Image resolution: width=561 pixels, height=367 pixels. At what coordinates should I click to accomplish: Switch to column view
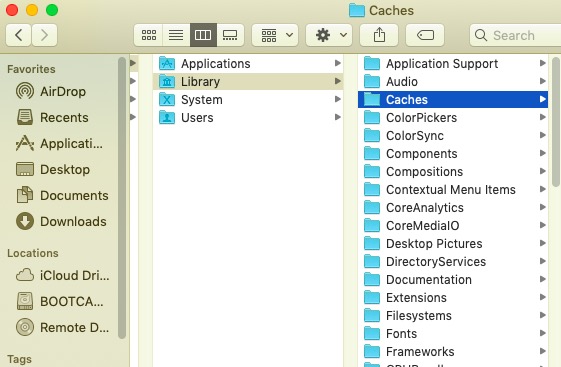pyautogui.click(x=203, y=35)
